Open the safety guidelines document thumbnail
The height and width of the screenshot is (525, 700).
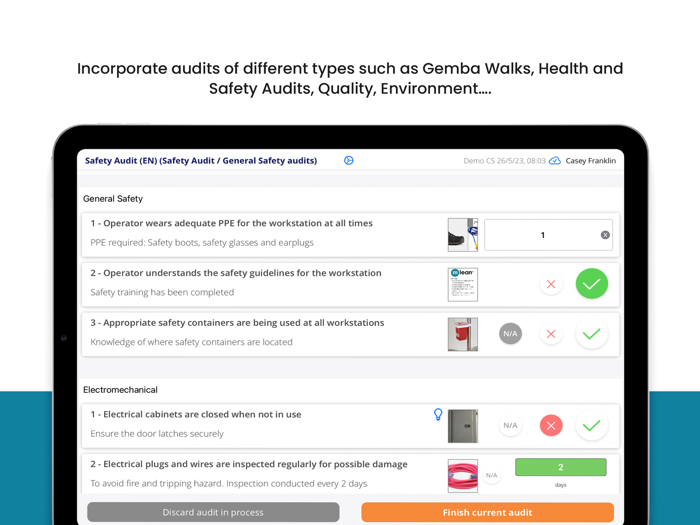[462, 284]
